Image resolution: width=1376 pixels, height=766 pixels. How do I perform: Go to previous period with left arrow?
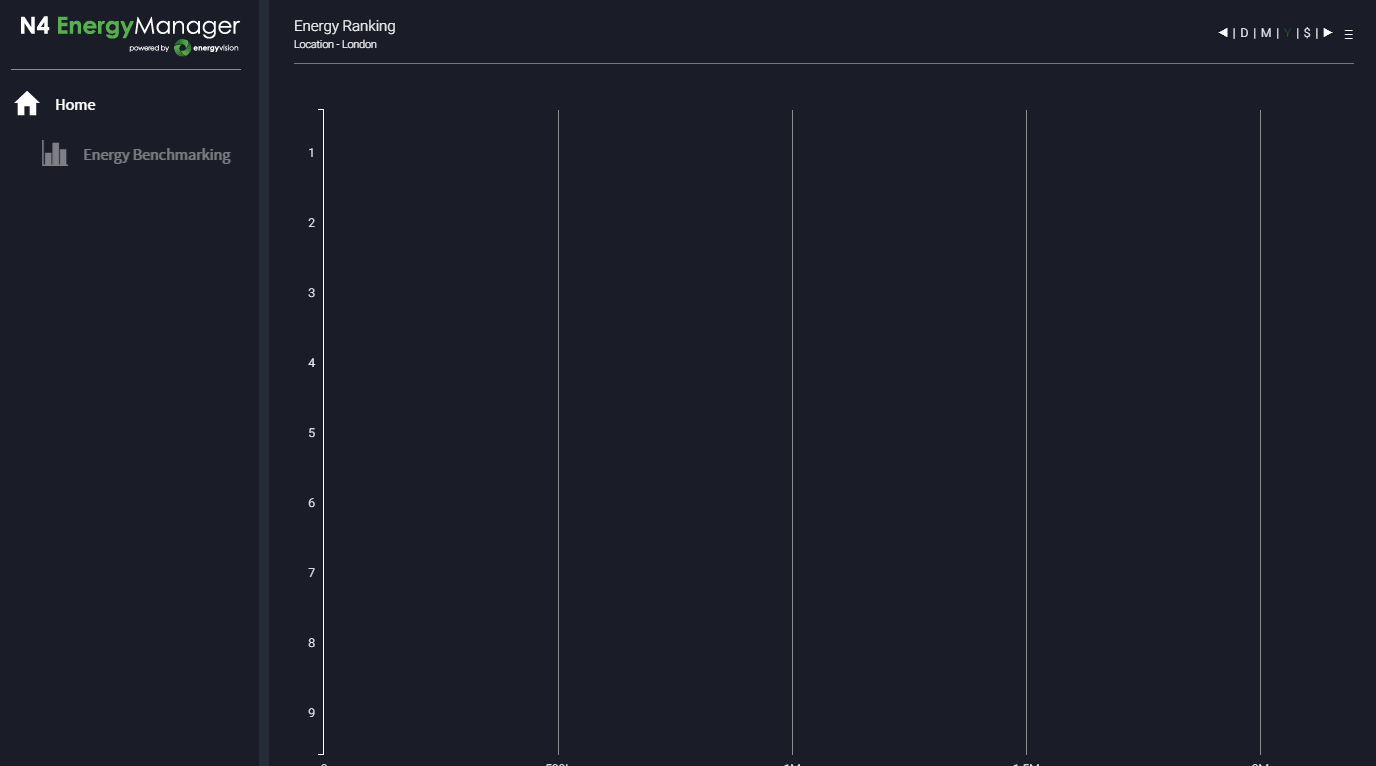pos(1222,33)
